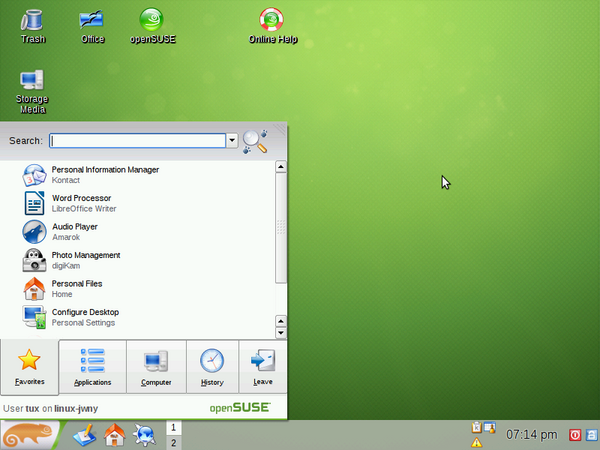The height and width of the screenshot is (450, 600).
Task: Open digiKam Photo Management
Action: coord(85,261)
